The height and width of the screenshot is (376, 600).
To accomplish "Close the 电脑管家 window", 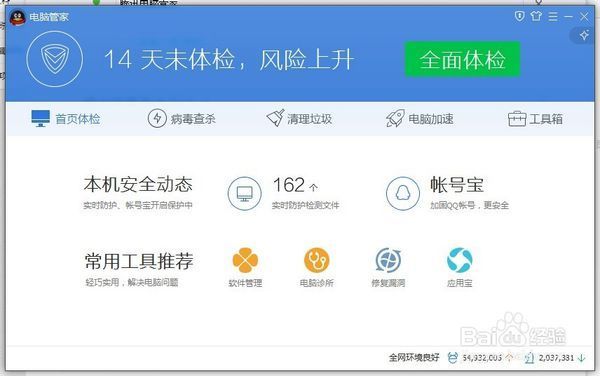I will pyautogui.click(x=584, y=16).
